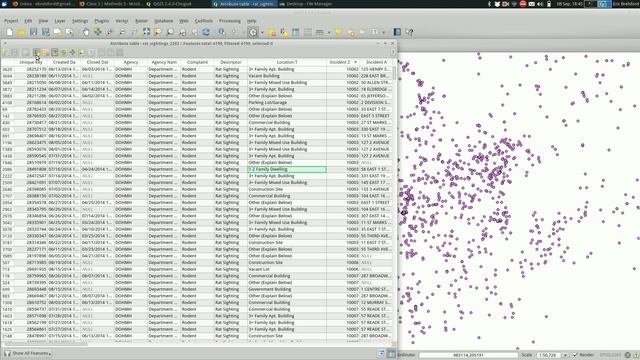Select the highlighted '1-2 Family Dwelling' cell
This screenshot has width=640, height=360.
pos(287,169)
